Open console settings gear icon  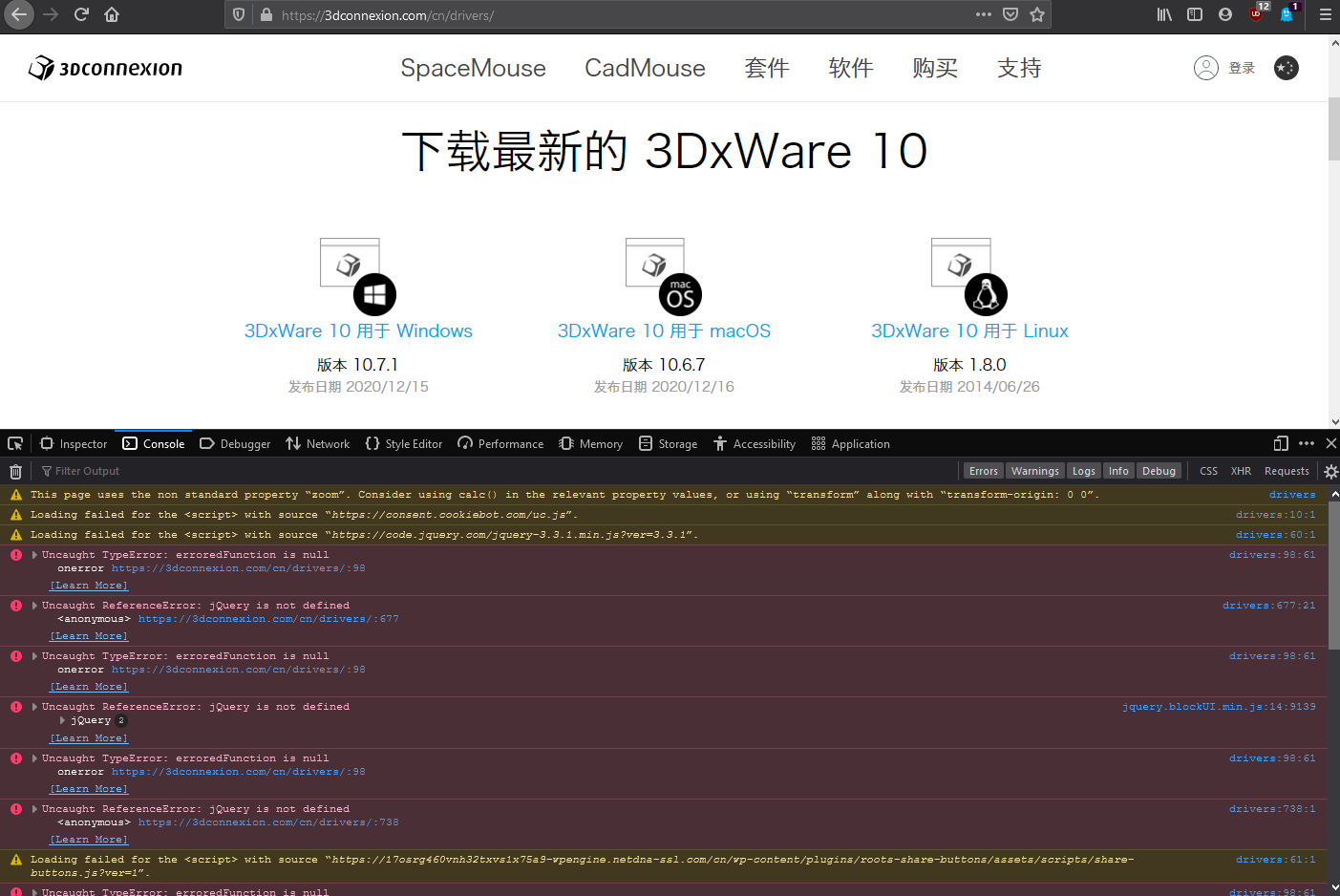coord(1330,471)
